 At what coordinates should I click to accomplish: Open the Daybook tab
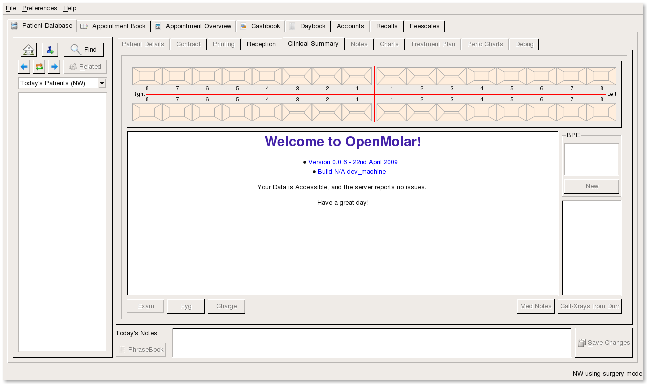pos(307,26)
